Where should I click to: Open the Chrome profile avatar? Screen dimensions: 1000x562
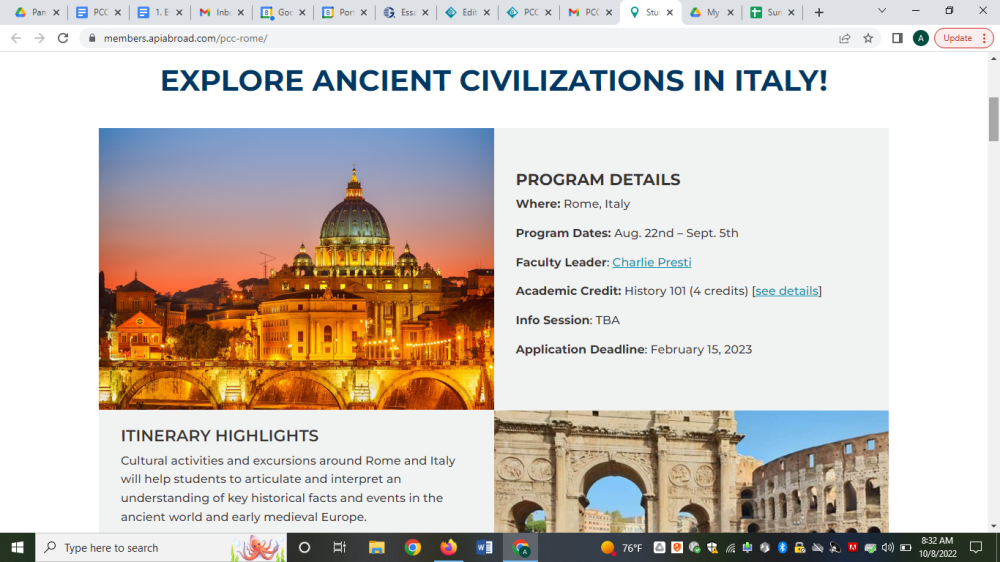pos(920,38)
